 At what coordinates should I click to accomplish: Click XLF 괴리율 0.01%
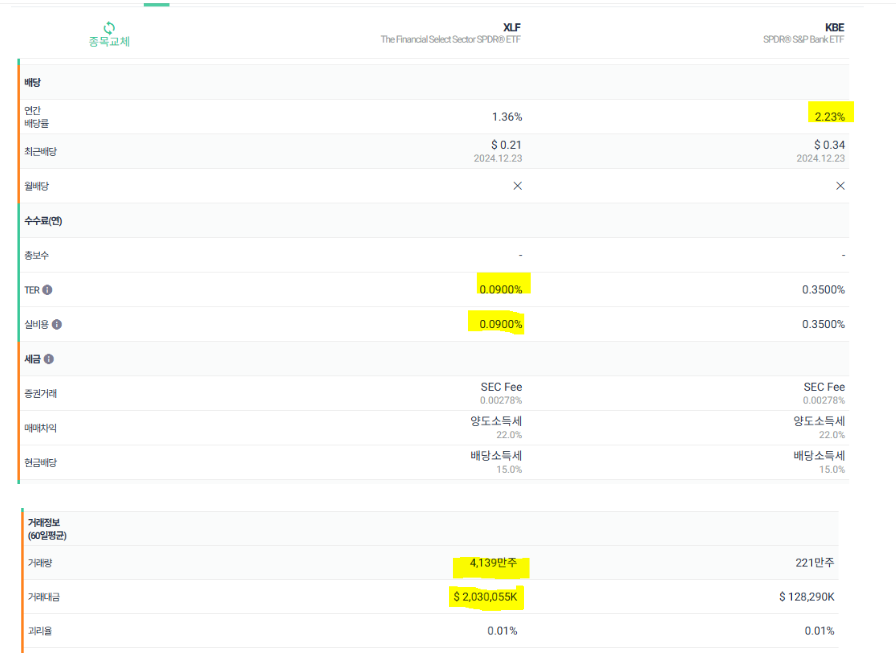(x=502, y=631)
